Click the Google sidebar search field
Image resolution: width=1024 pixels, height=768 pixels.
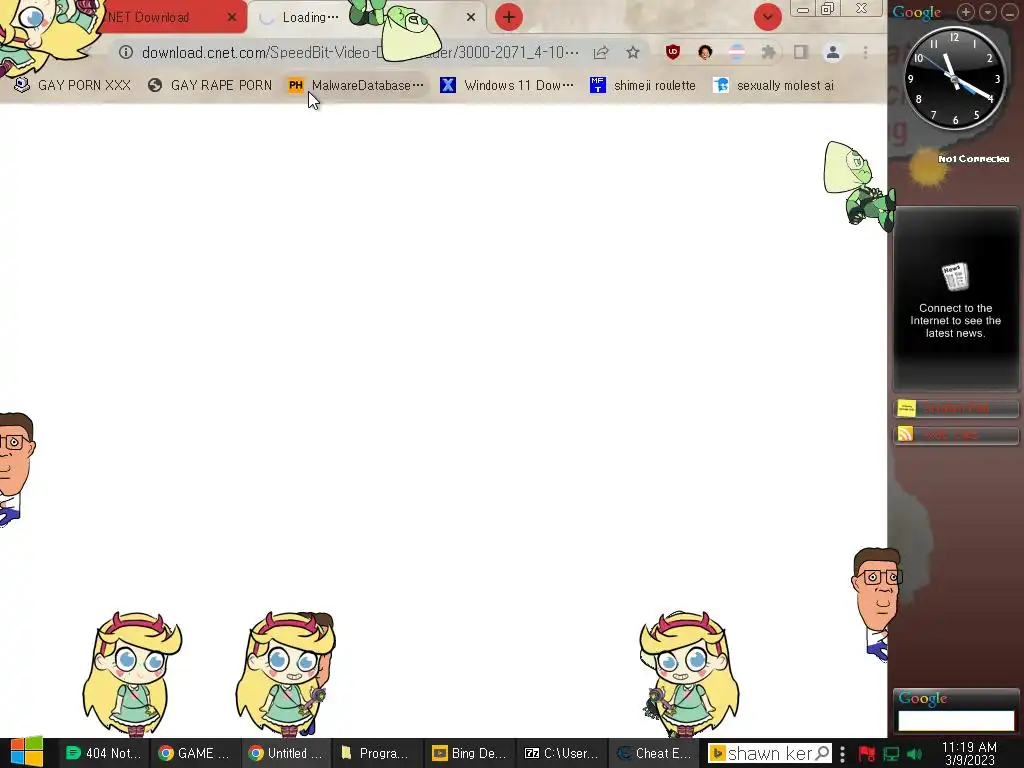(956, 720)
